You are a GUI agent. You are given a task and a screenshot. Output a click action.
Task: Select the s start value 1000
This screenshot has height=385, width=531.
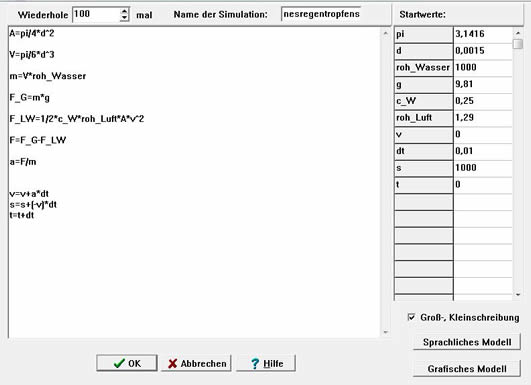483,168
